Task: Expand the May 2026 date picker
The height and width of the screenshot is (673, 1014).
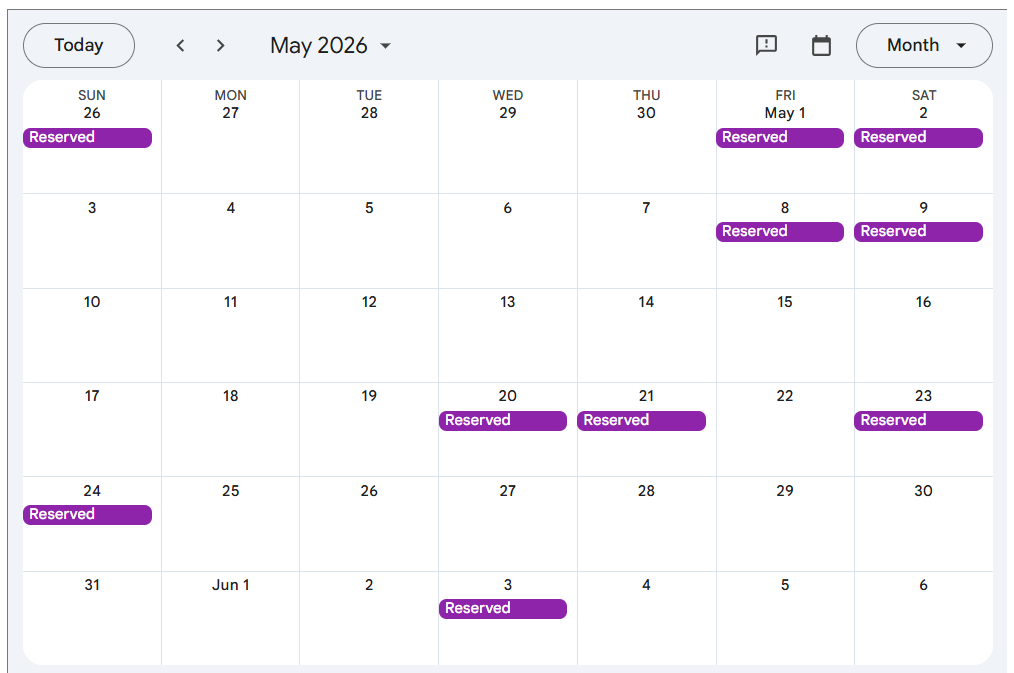Action: (x=330, y=46)
